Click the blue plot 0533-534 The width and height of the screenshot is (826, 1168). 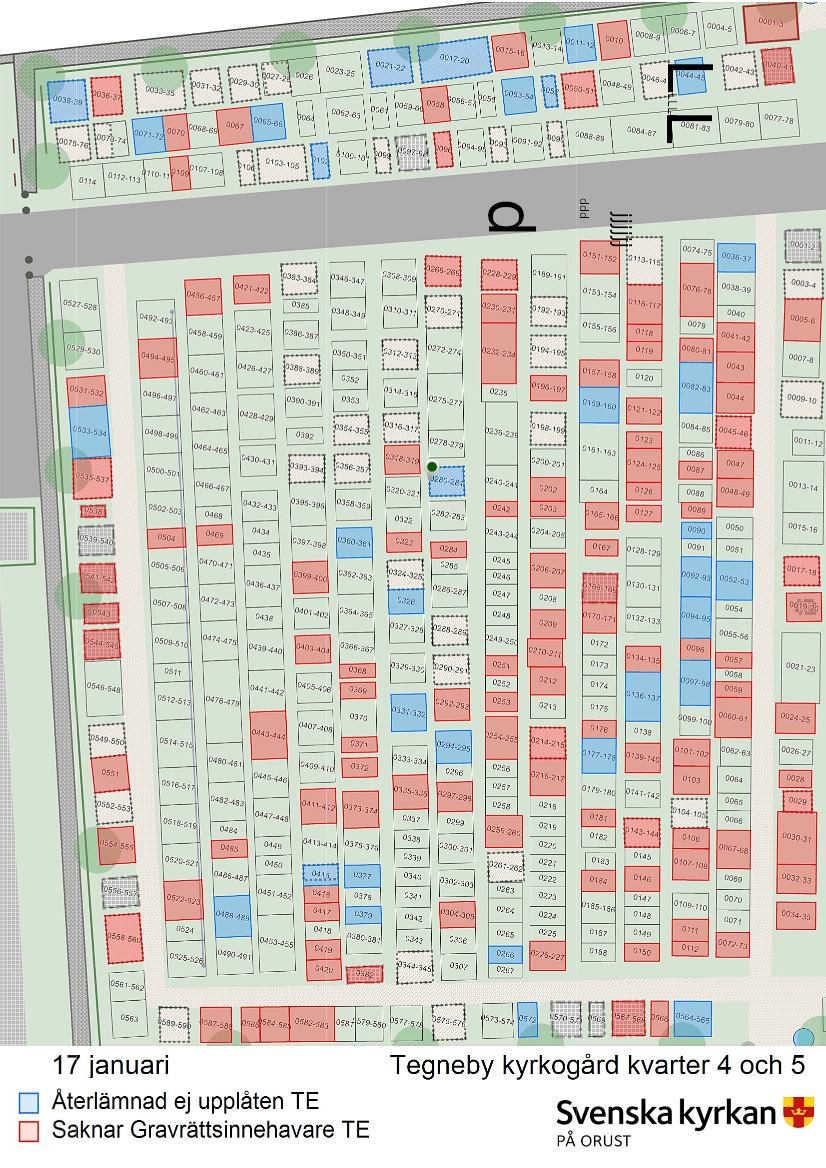point(90,433)
